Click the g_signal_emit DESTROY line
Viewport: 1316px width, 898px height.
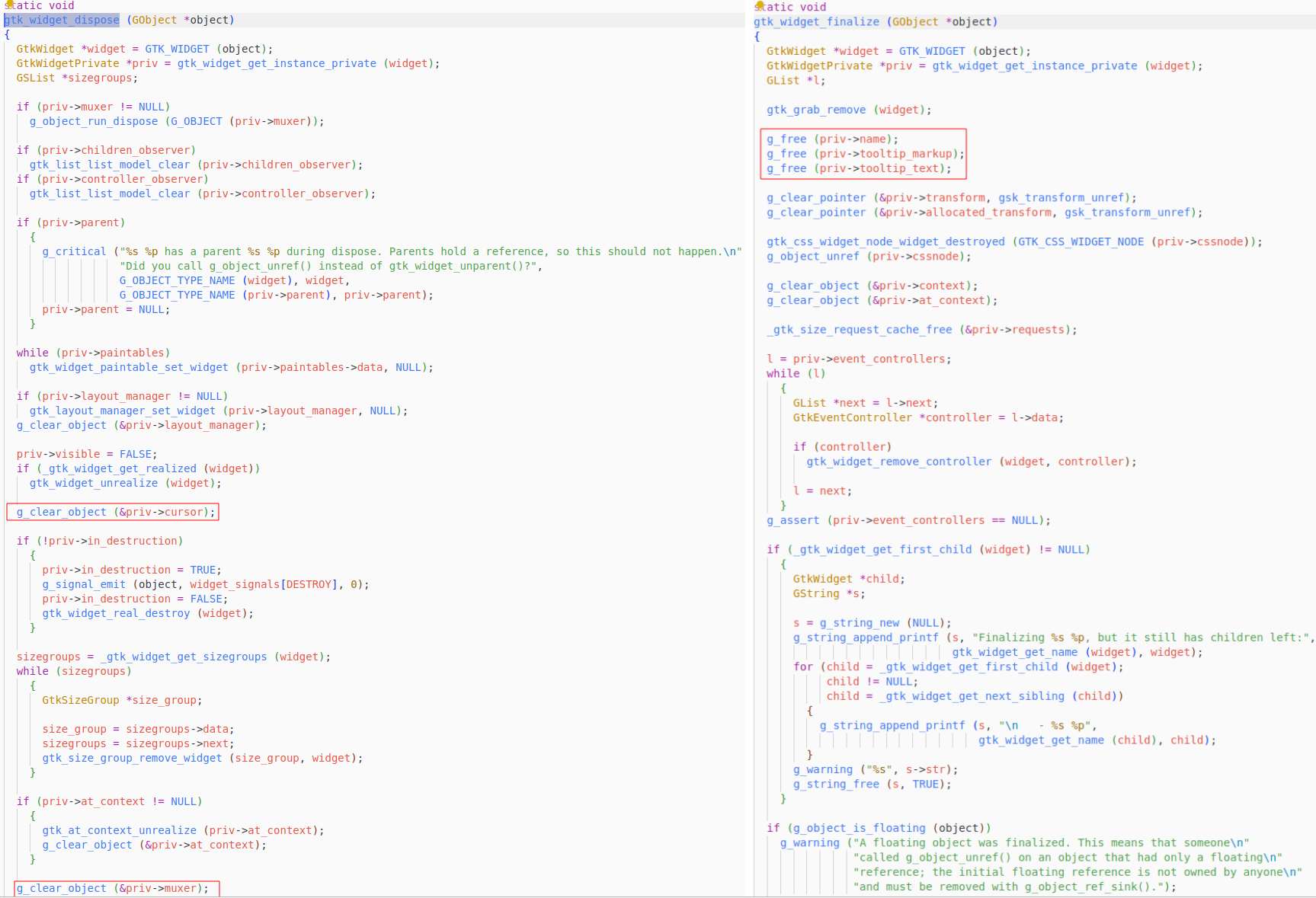click(206, 584)
